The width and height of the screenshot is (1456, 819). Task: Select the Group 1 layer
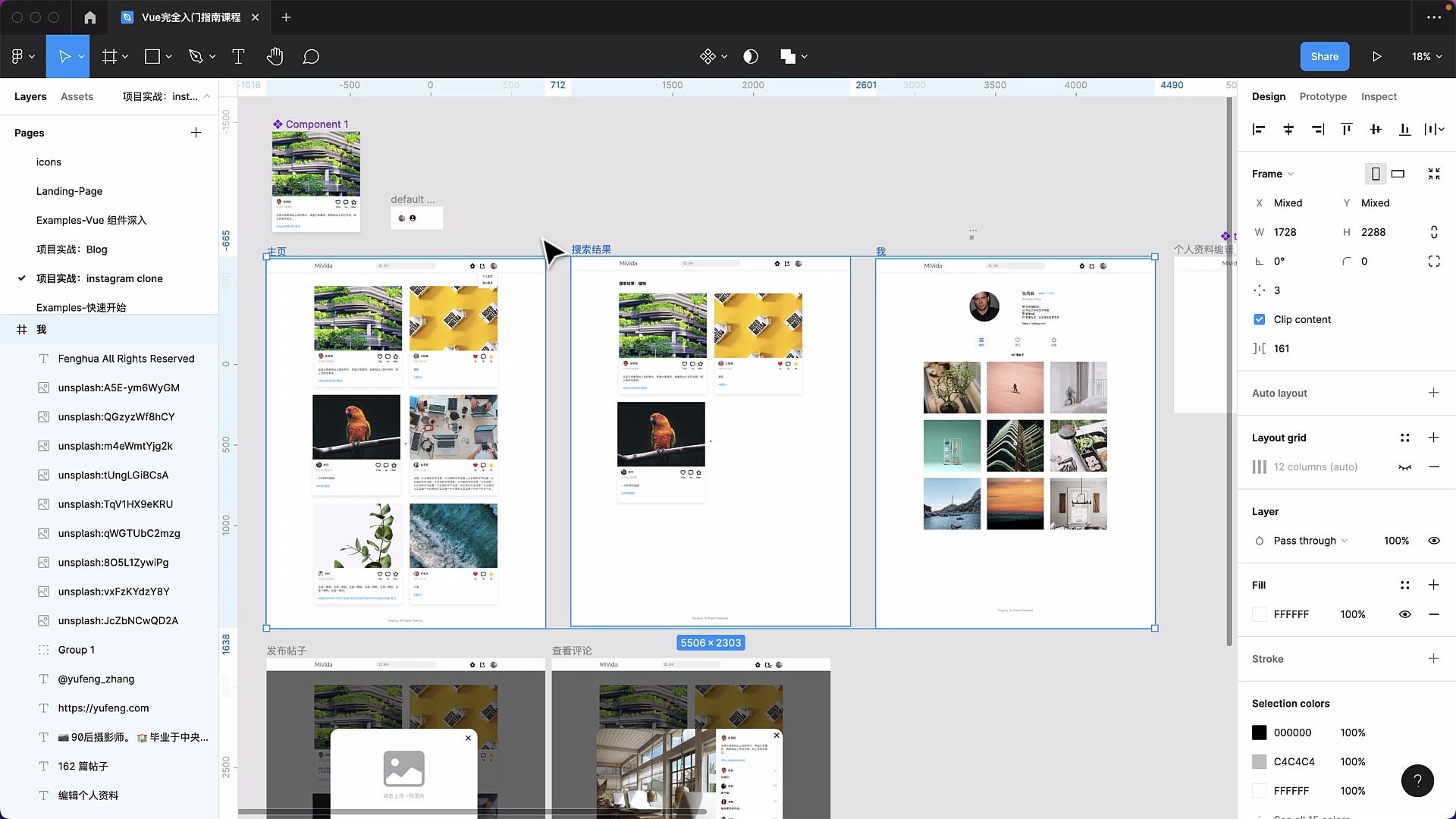(76, 650)
